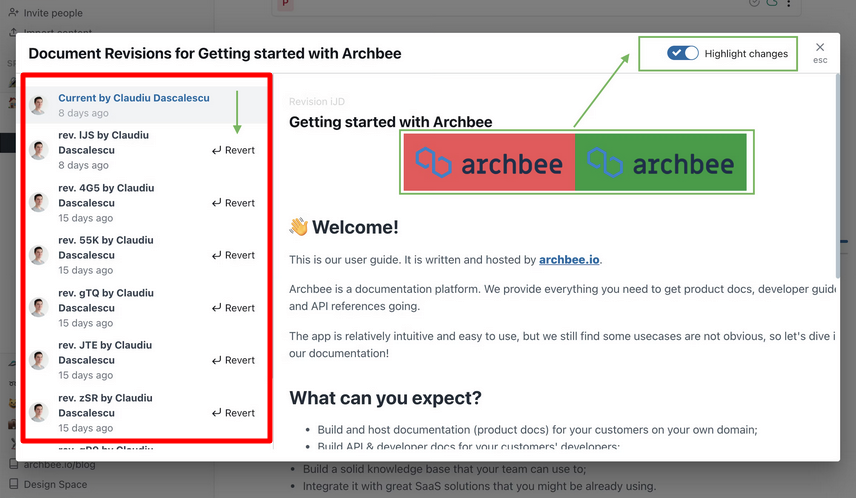
Task: Click avatar next to rev. JTE
Action: tap(39, 360)
